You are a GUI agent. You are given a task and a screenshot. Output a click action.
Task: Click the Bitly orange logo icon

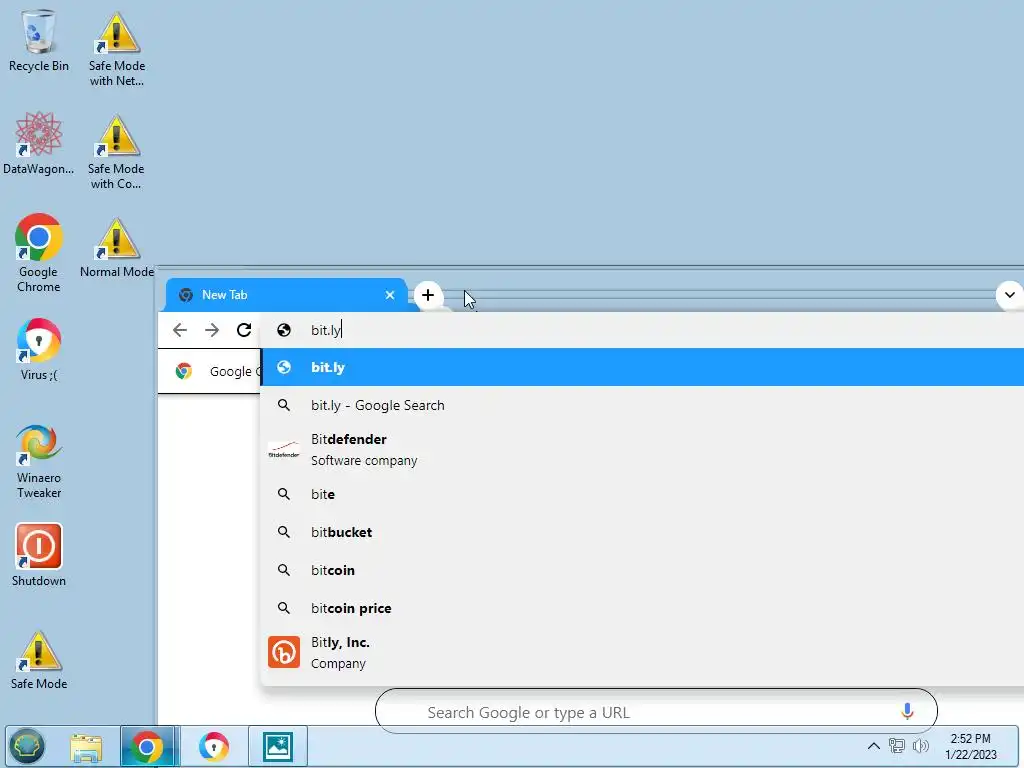(x=284, y=652)
